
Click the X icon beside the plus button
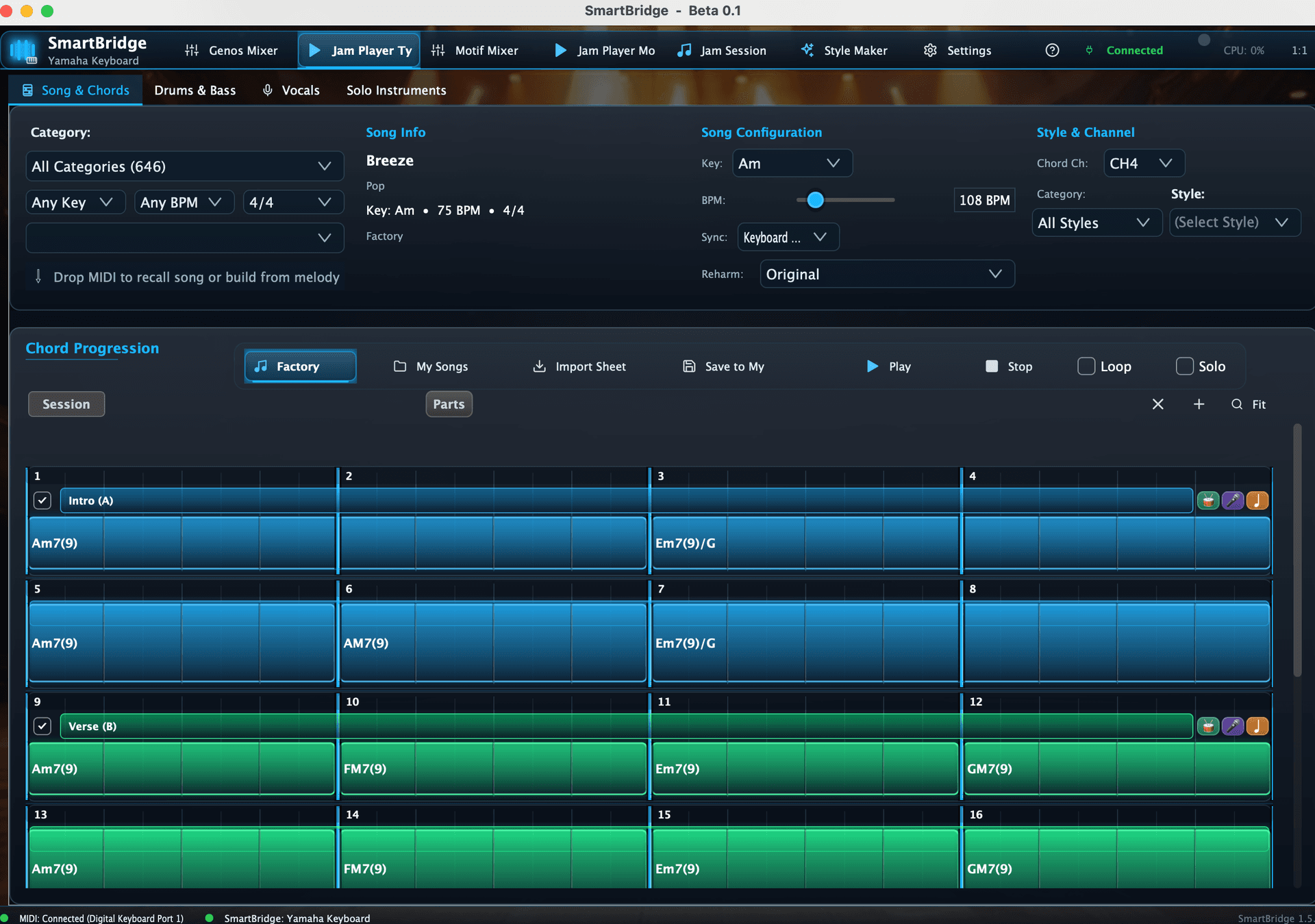(1158, 404)
